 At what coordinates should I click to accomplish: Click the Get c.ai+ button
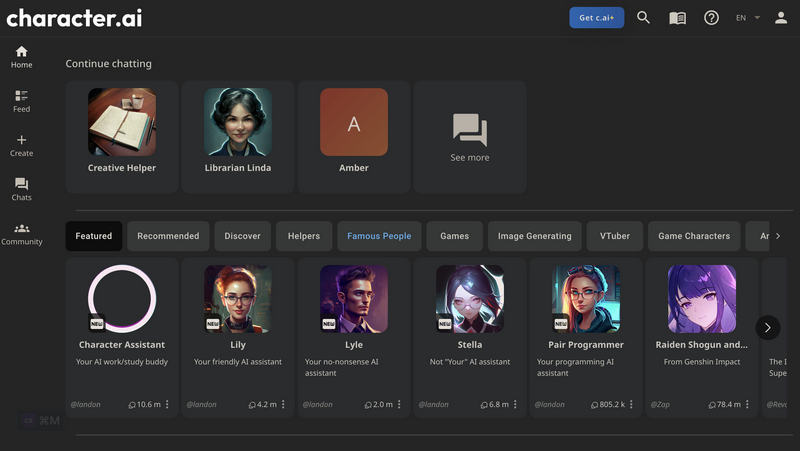pyautogui.click(x=596, y=18)
